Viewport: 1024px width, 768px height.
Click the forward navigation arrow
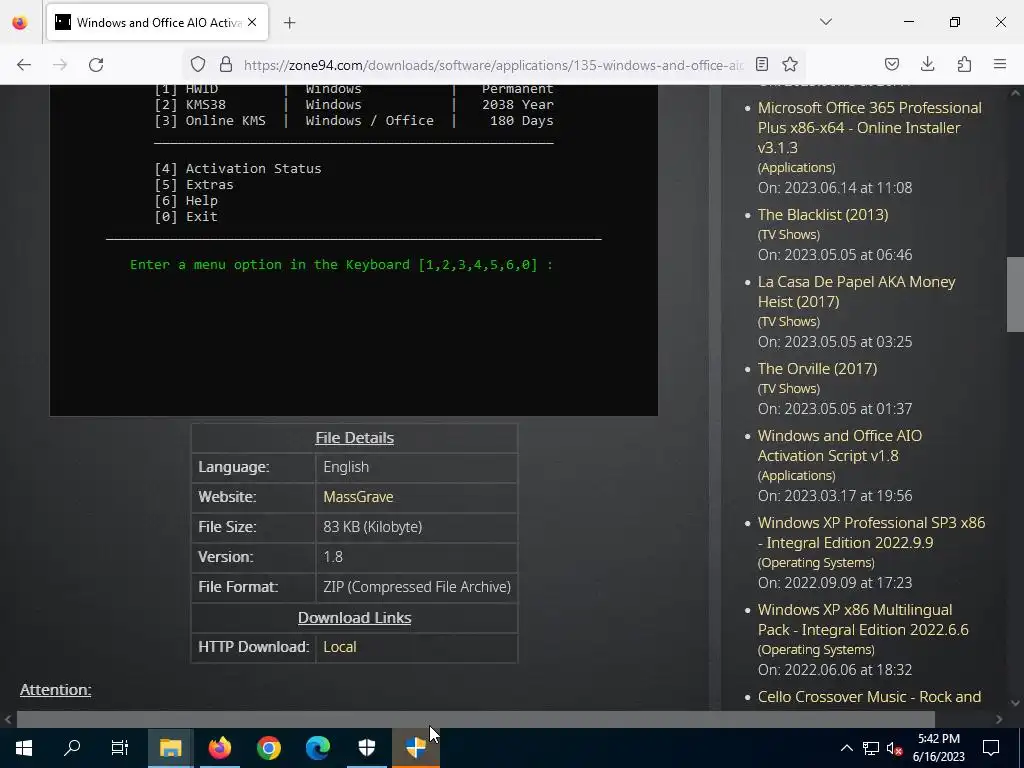pyautogui.click(x=60, y=65)
